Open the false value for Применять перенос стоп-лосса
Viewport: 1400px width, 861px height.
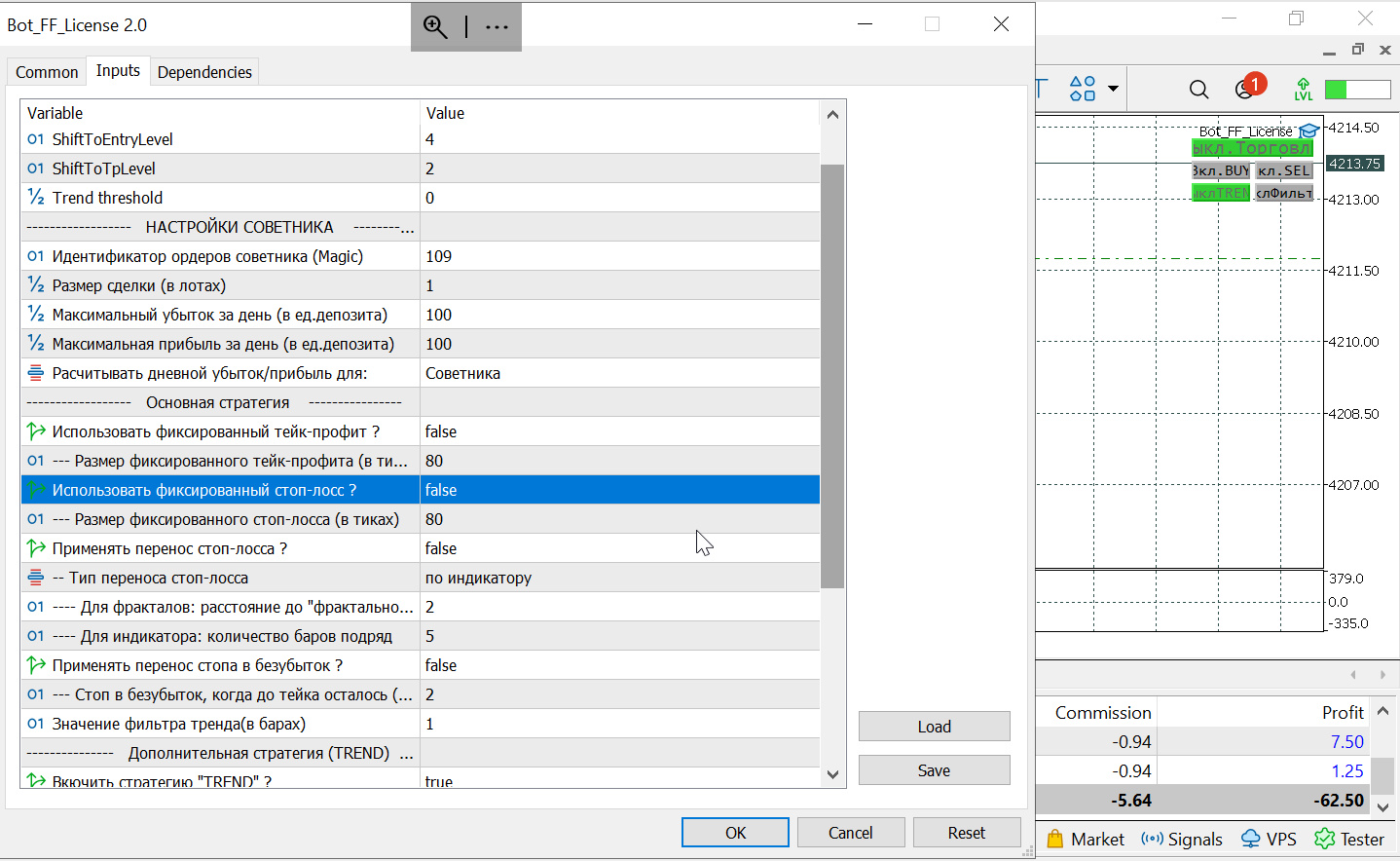tap(620, 548)
